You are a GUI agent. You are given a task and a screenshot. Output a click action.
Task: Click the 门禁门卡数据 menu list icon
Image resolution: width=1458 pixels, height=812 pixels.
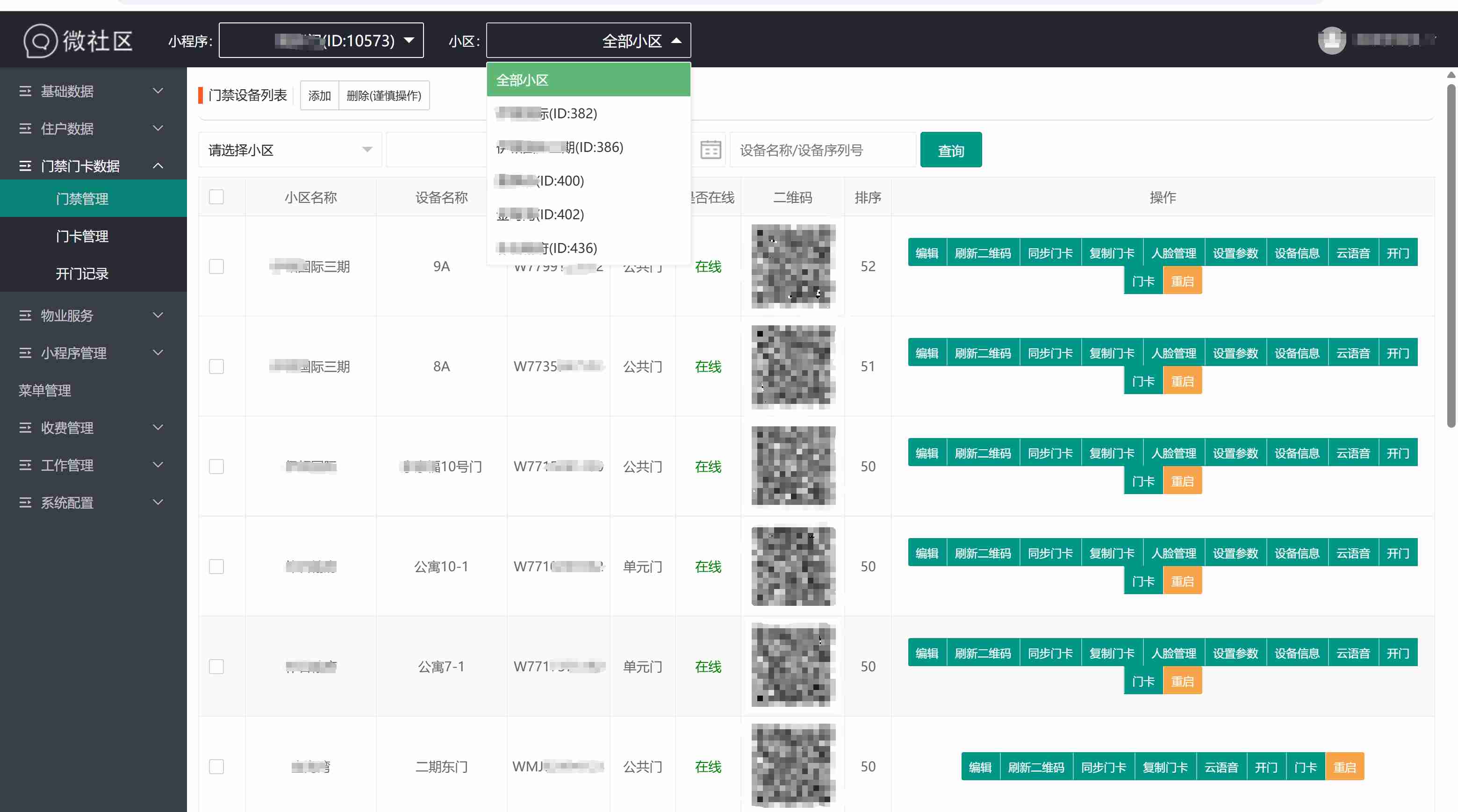[25, 166]
